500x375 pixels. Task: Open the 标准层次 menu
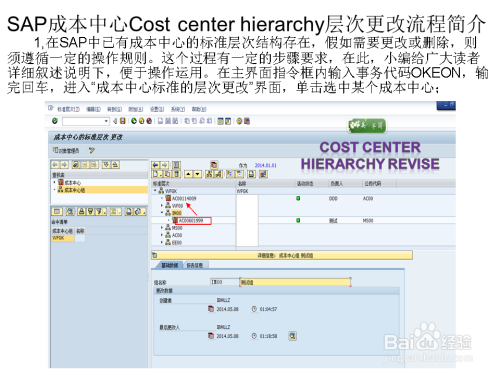tap(69, 109)
